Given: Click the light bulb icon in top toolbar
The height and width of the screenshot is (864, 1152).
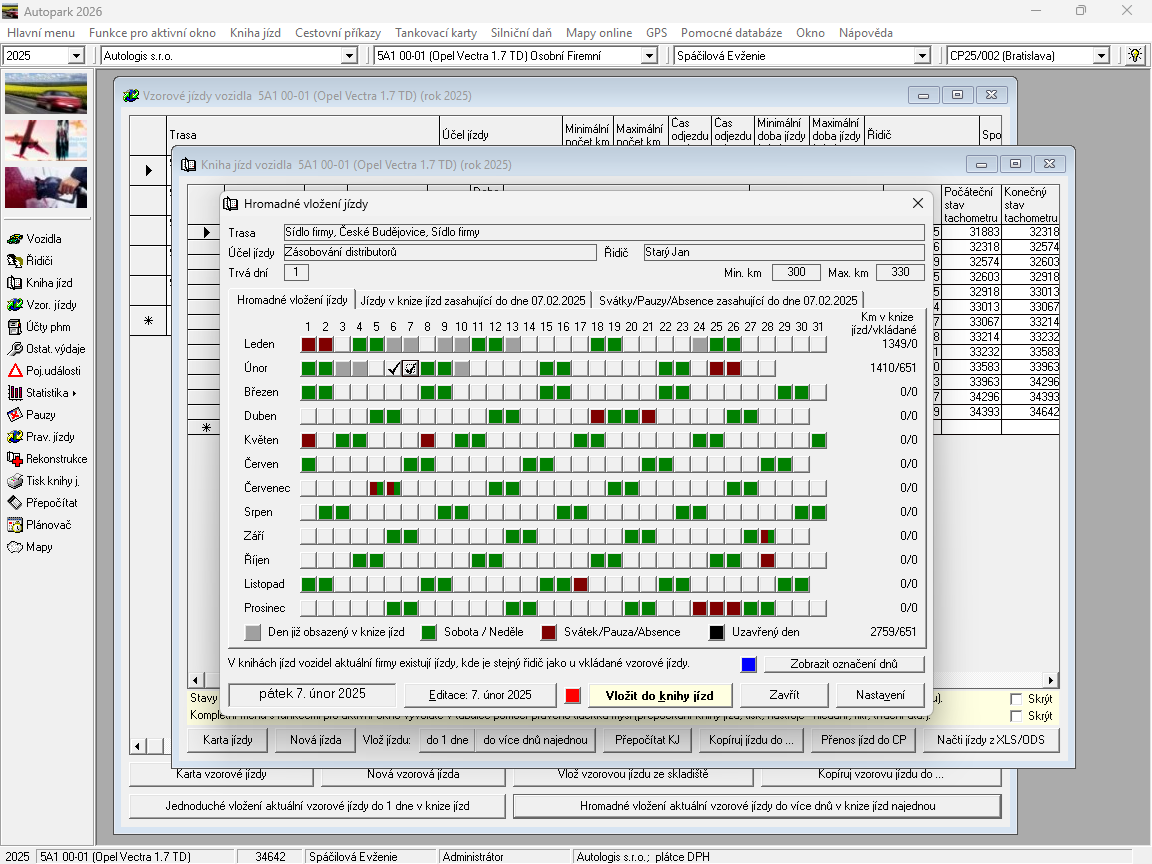Looking at the screenshot, I should coord(1135,56).
